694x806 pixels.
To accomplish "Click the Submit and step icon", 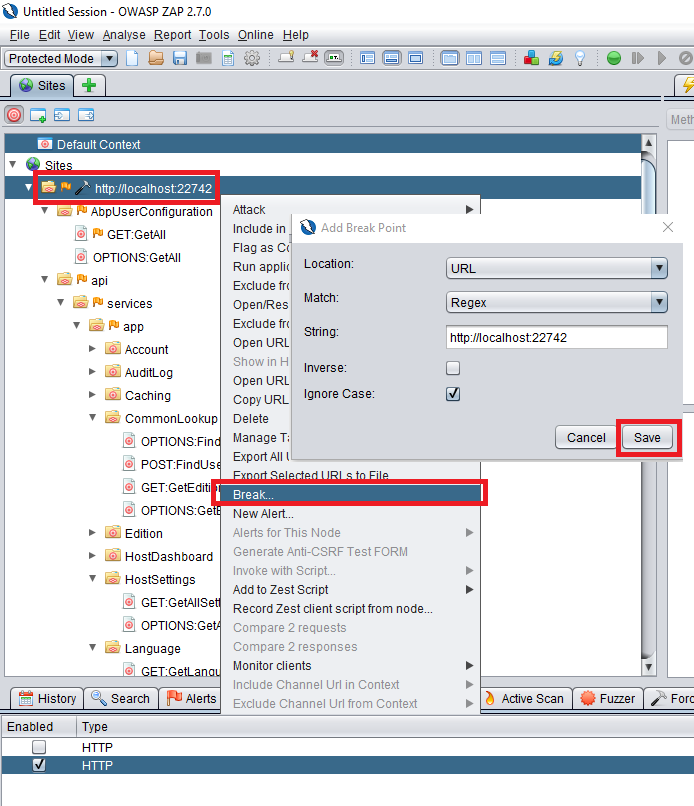I will (637, 58).
